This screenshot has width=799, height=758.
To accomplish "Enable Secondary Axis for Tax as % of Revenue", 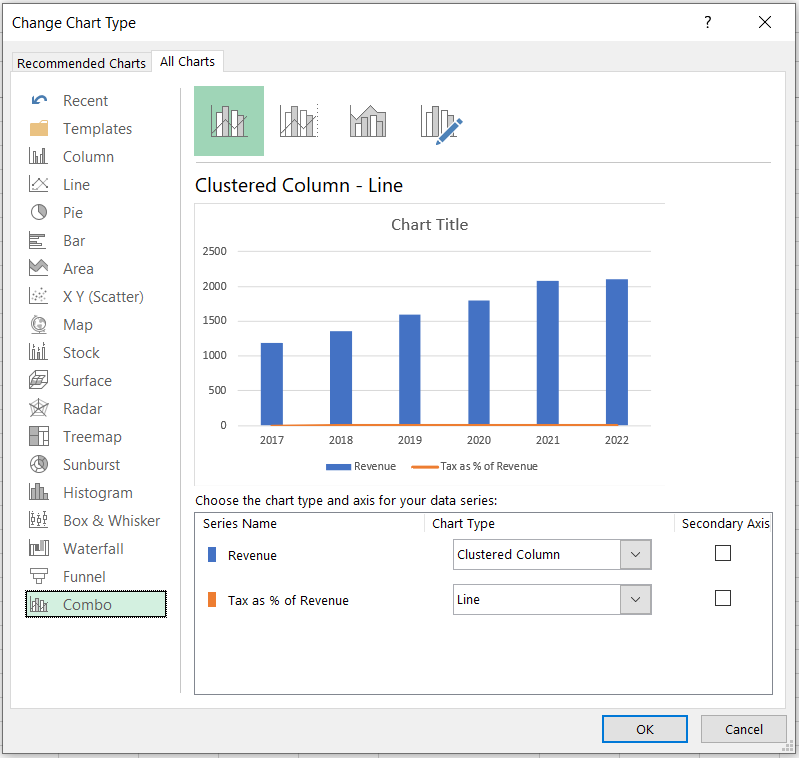I will pyautogui.click(x=723, y=599).
